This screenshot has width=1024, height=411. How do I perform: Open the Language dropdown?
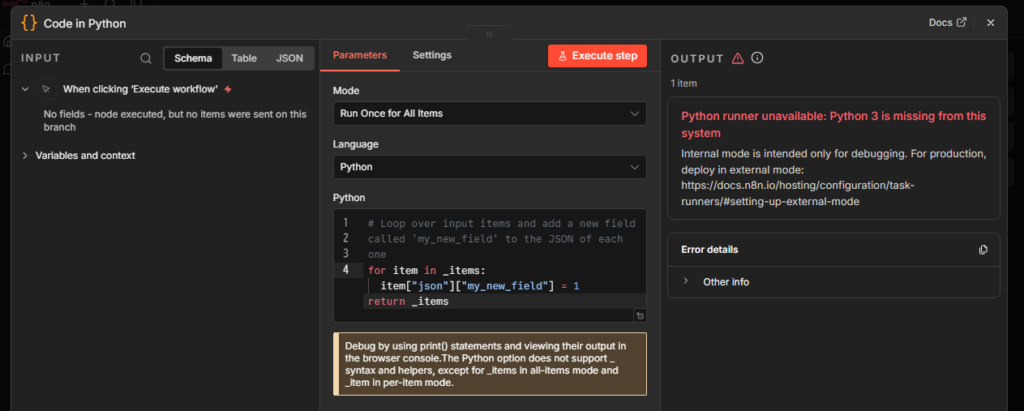click(x=490, y=167)
